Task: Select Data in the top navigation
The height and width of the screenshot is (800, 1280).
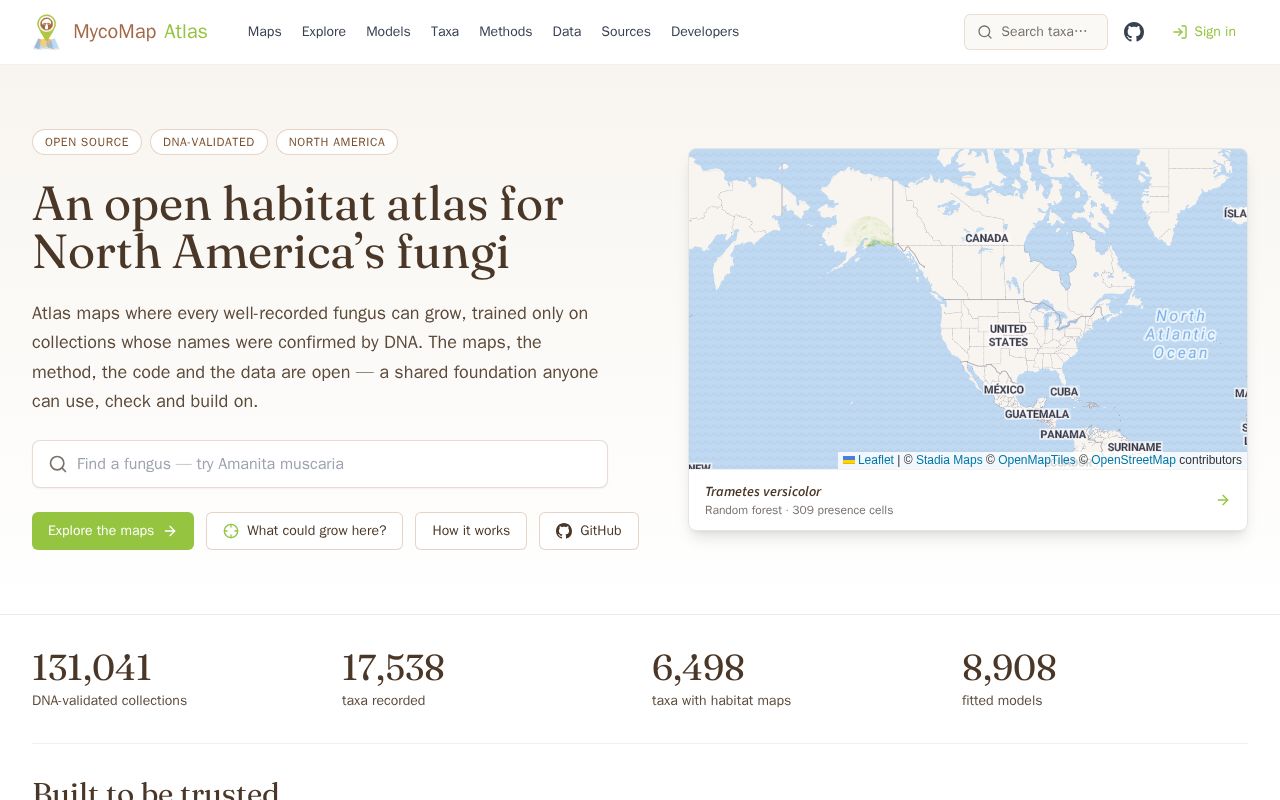Action: pyautogui.click(x=567, y=32)
